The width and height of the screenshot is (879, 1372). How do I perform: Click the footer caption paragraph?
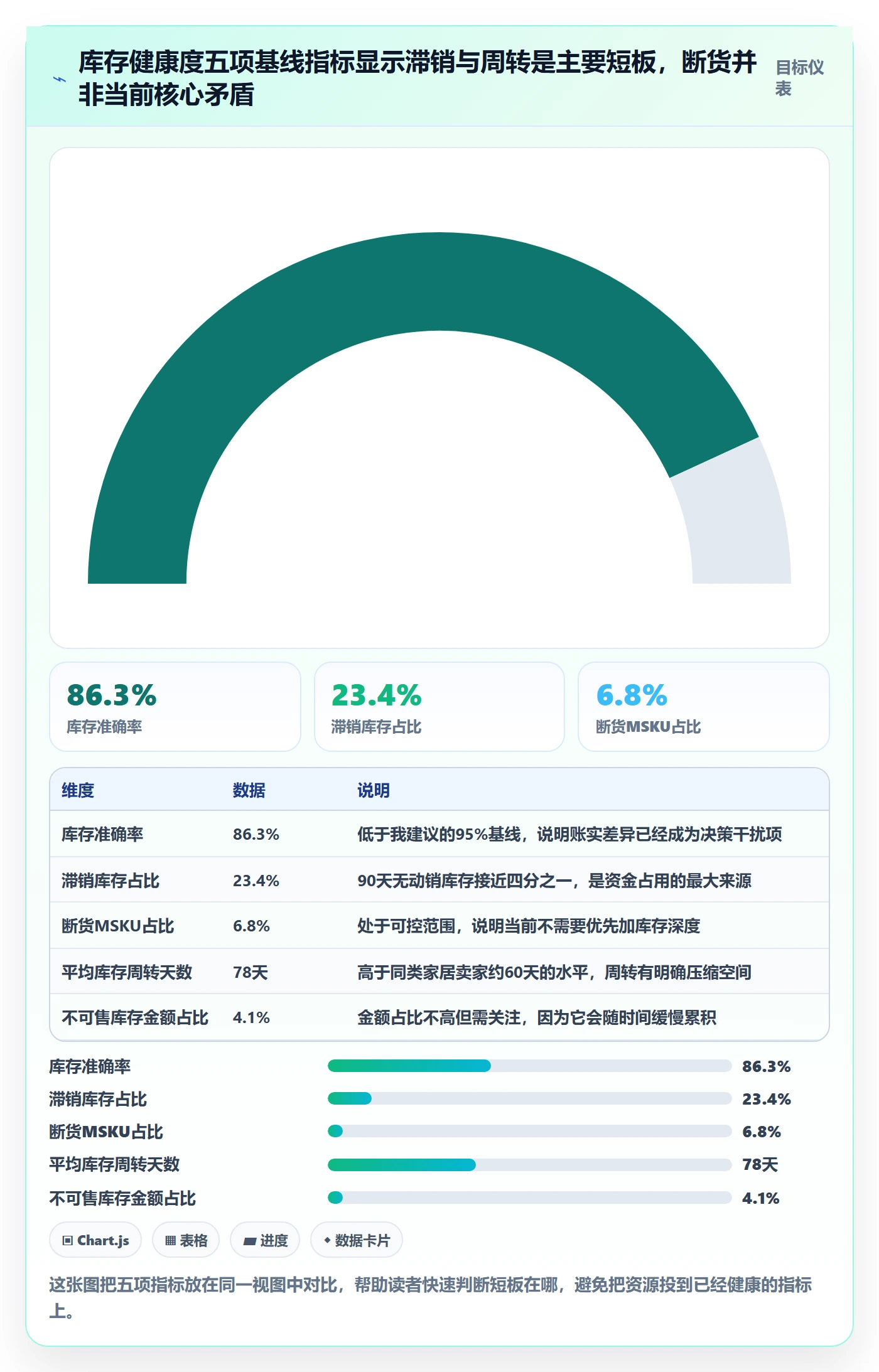431,1298
